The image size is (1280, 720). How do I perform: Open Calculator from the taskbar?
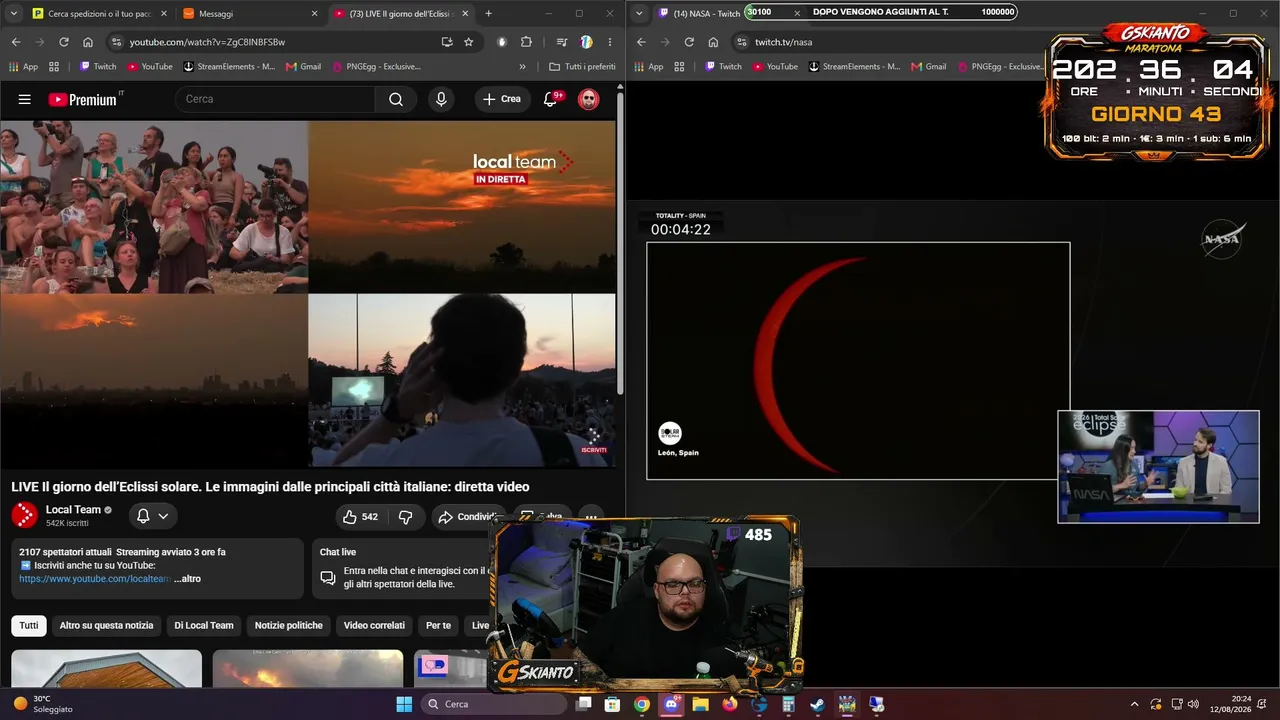tap(788, 704)
